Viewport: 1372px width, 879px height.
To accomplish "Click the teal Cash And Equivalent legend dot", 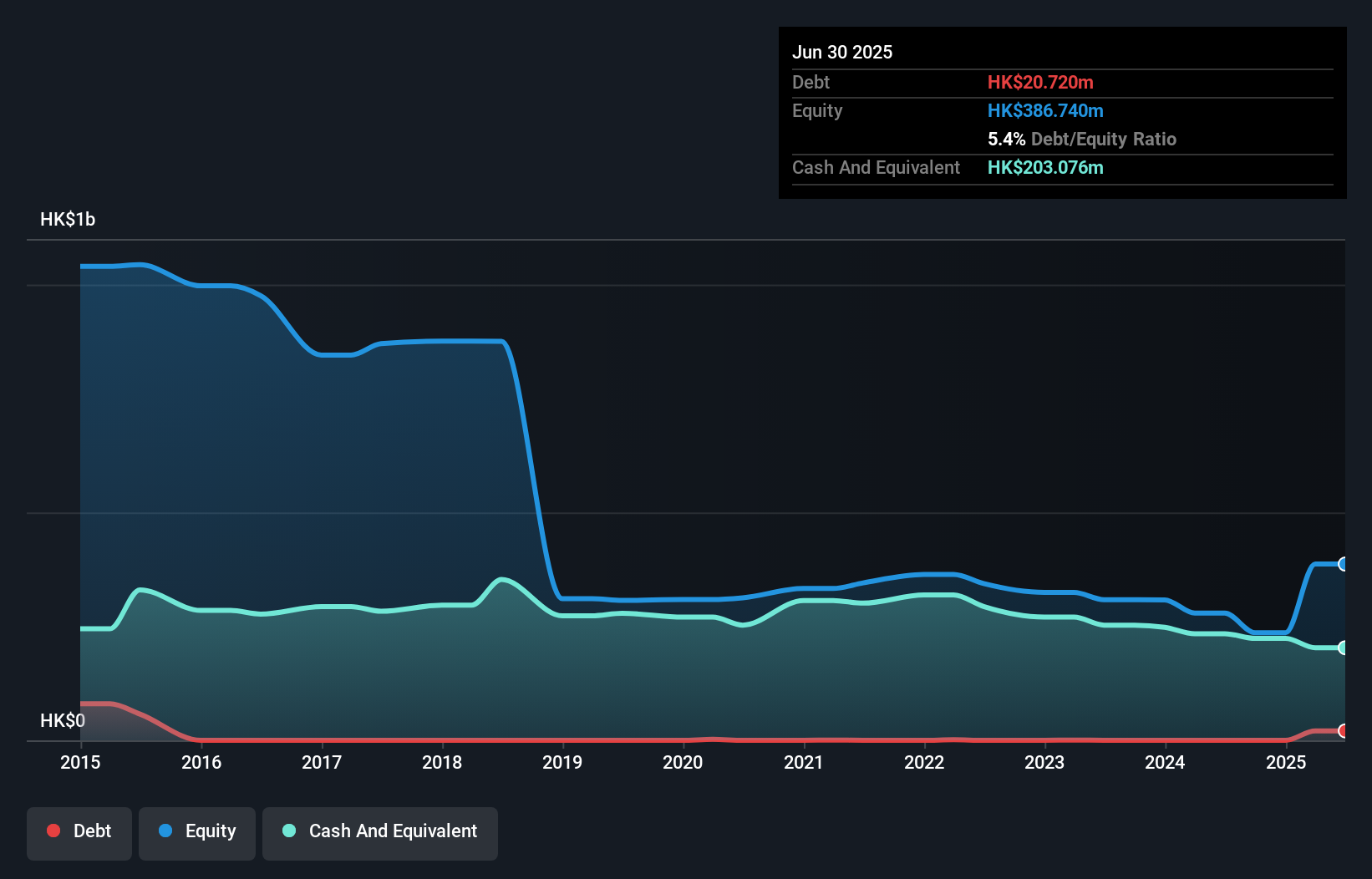I will 288,831.
